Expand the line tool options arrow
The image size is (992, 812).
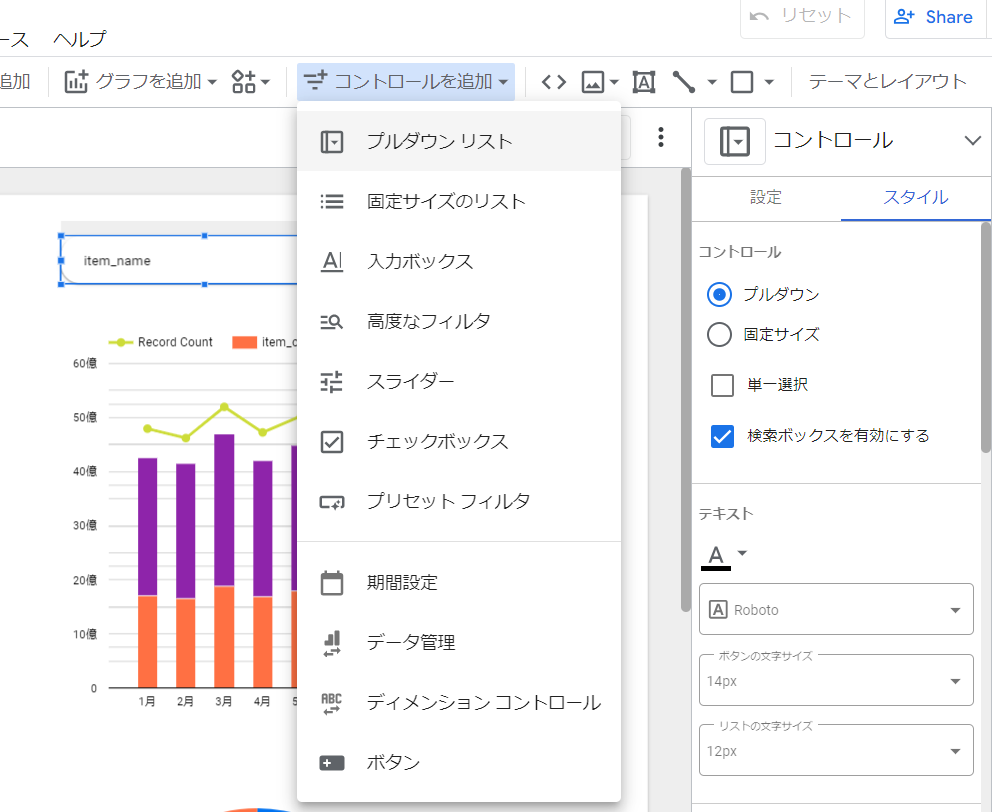click(x=712, y=82)
